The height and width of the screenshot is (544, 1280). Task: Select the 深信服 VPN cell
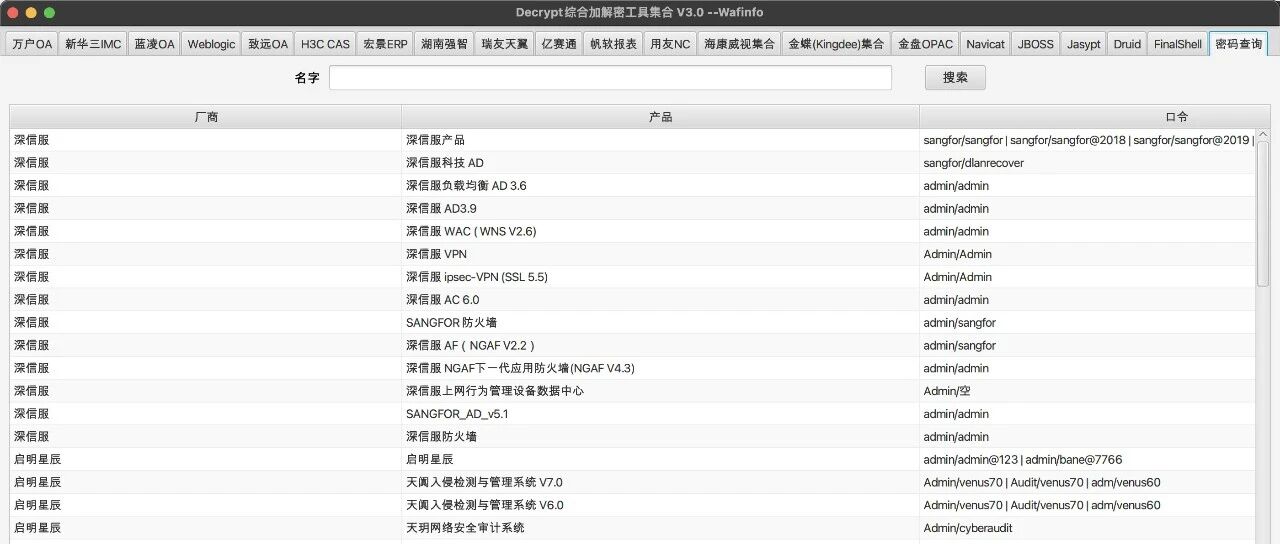tap(661, 254)
